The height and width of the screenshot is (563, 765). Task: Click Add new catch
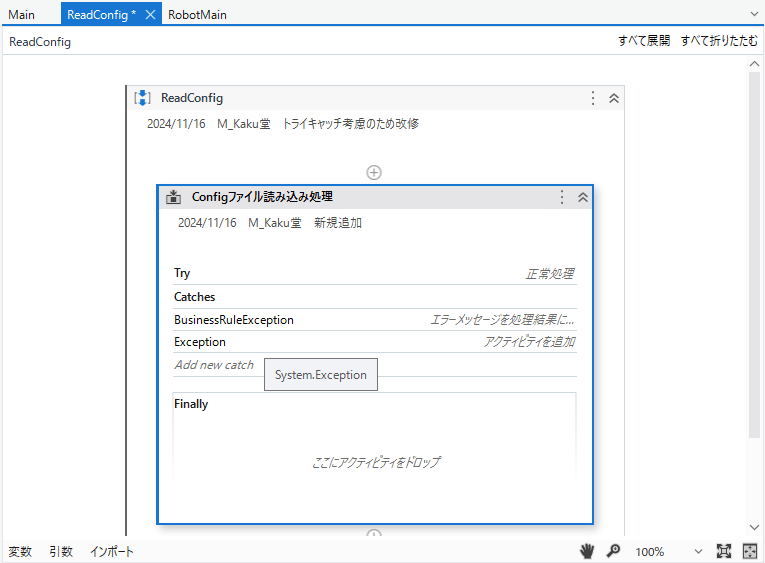click(x=214, y=365)
